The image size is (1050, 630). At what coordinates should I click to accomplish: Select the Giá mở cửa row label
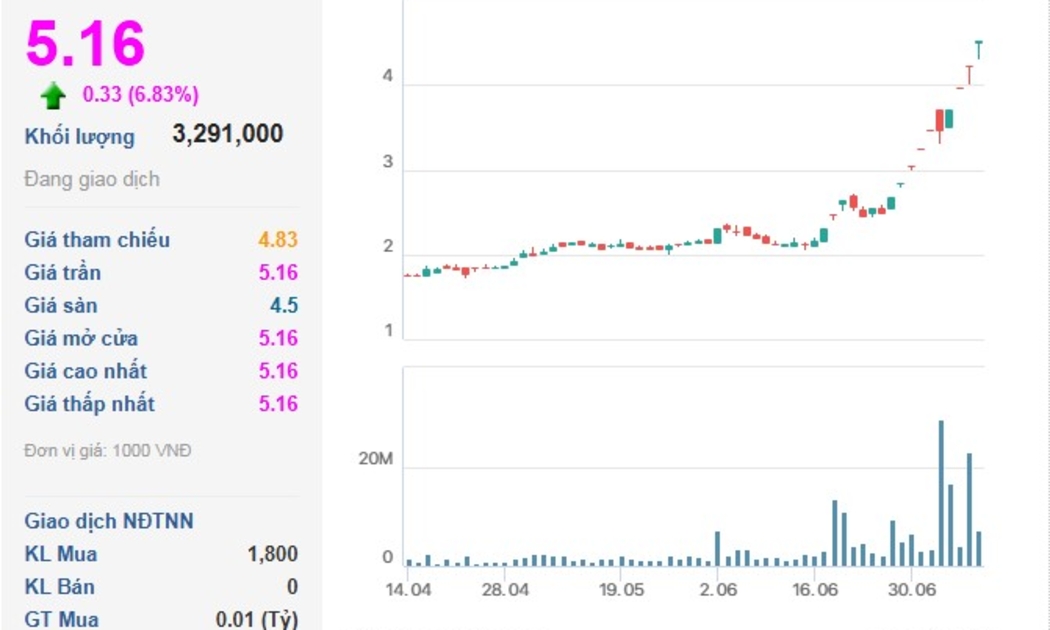click(x=81, y=339)
